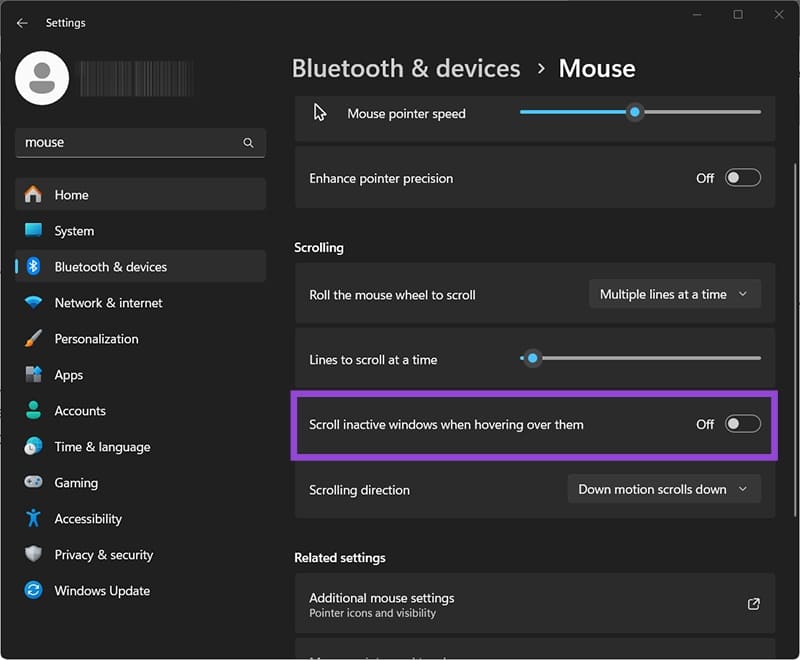
Task: Open Network & internet settings
Action: tap(140, 302)
